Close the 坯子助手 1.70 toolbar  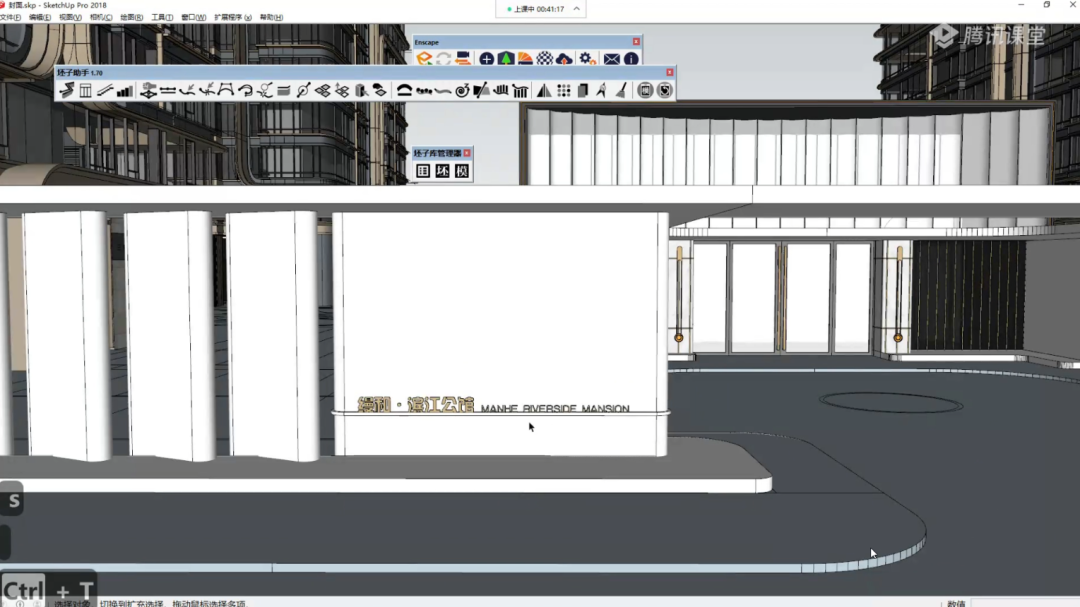pyautogui.click(x=669, y=72)
